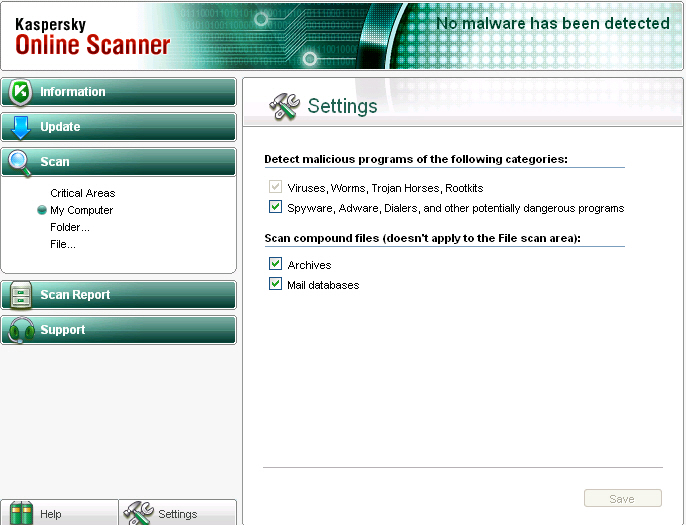Uncheck the Mail databases checkbox
The height and width of the screenshot is (525, 686).
pyautogui.click(x=275, y=284)
